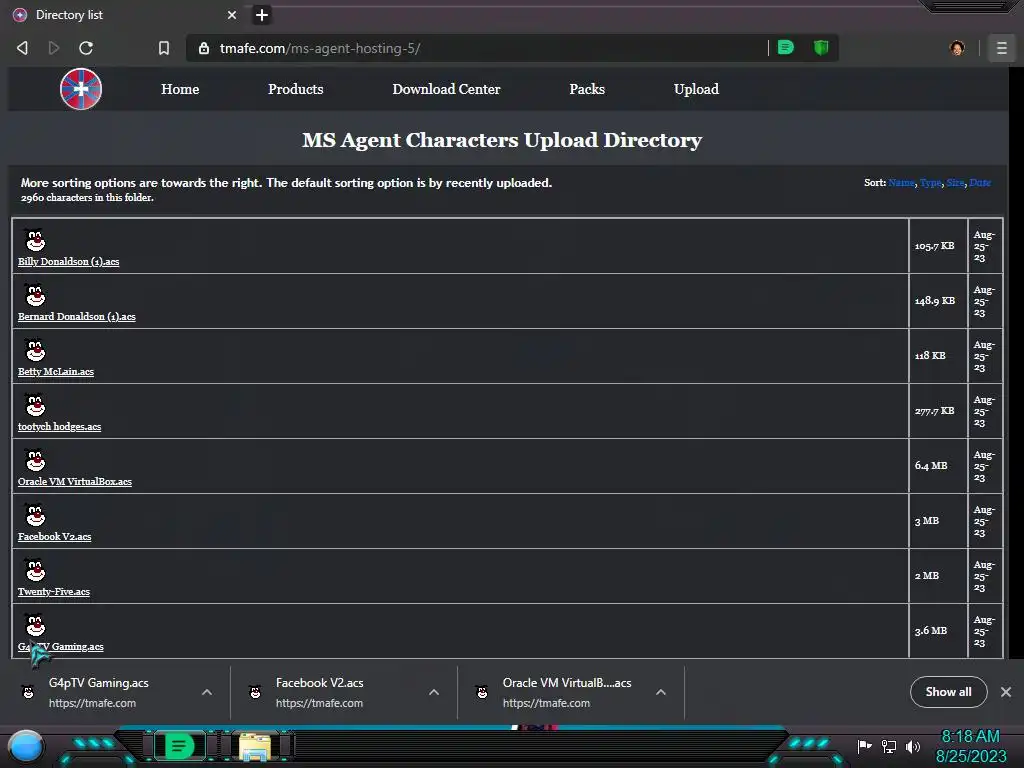Open the browser hamburger menu

1001,48
